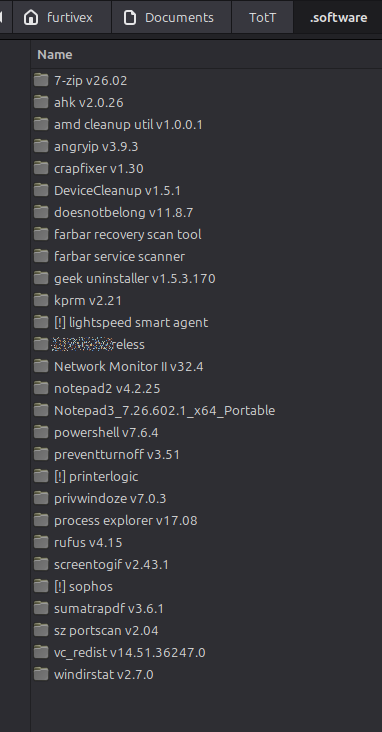382x732 pixels.
Task: Click the home icon beside furtivex
Action: point(31,18)
